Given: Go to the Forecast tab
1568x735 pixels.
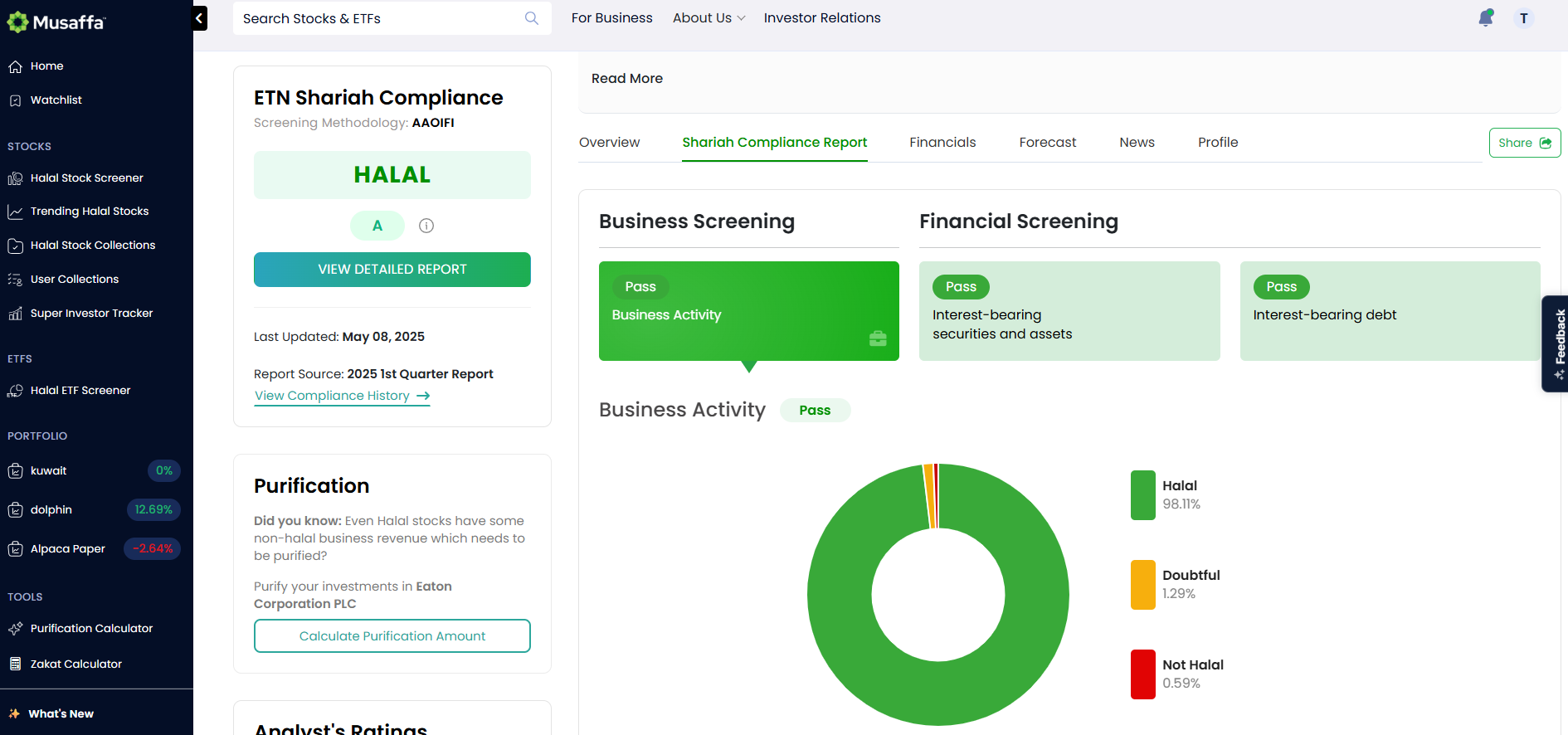Looking at the screenshot, I should tap(1048, 143).
